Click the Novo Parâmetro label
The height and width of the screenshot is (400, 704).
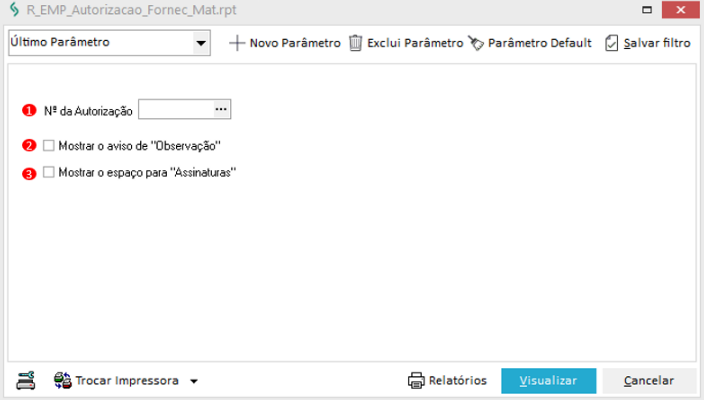tap(295, 43)
